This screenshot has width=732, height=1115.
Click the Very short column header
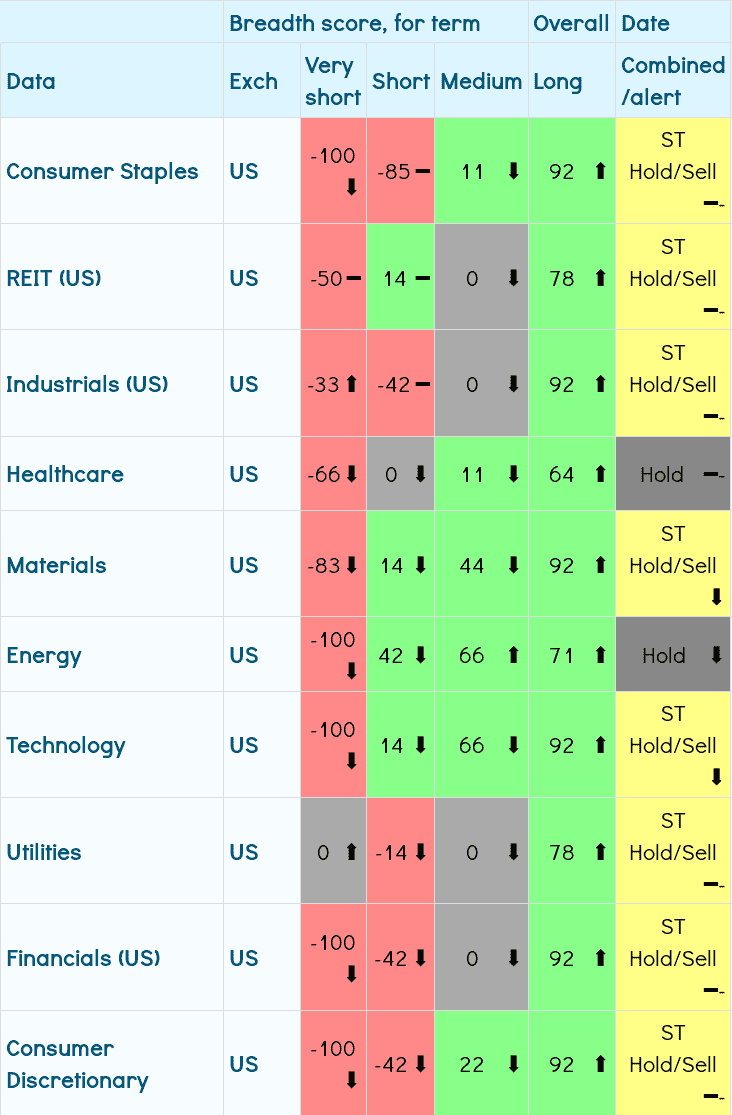click(332, 81)
